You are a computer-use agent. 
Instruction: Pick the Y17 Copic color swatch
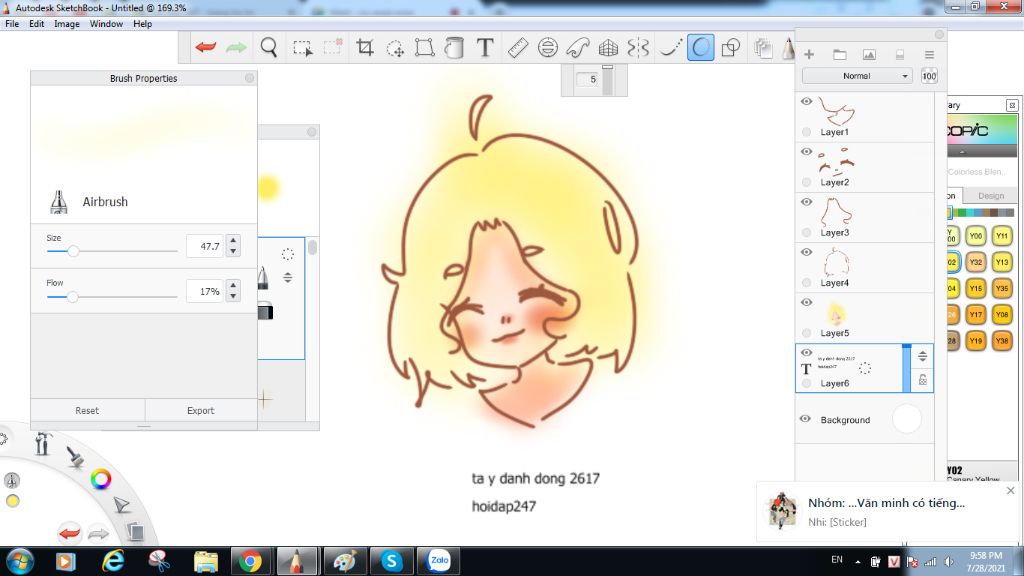point(976,314)
